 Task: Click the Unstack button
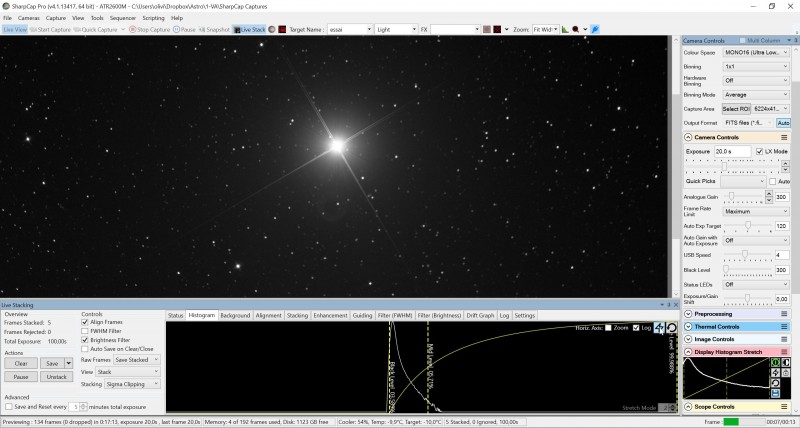pos(57,377)
